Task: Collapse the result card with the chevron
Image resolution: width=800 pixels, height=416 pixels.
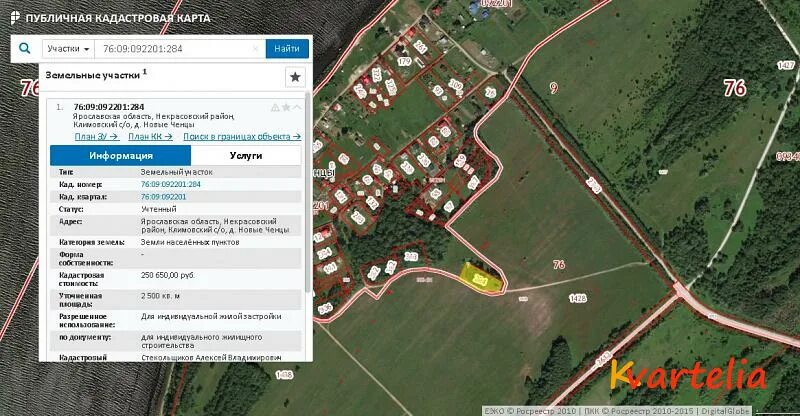Action: (x=297, y=107)
